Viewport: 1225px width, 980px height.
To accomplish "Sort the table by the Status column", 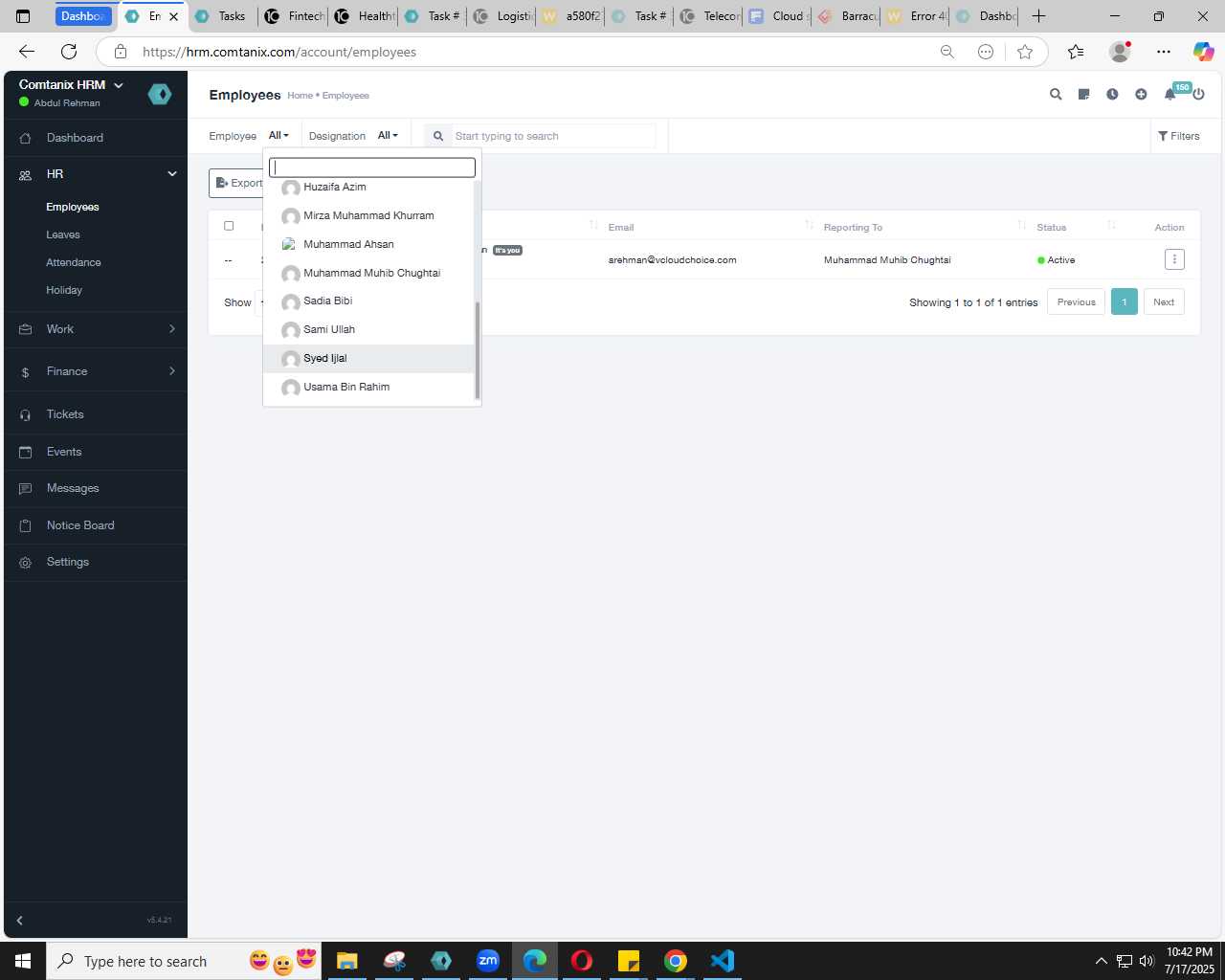I will click(x=1051, y=227).
